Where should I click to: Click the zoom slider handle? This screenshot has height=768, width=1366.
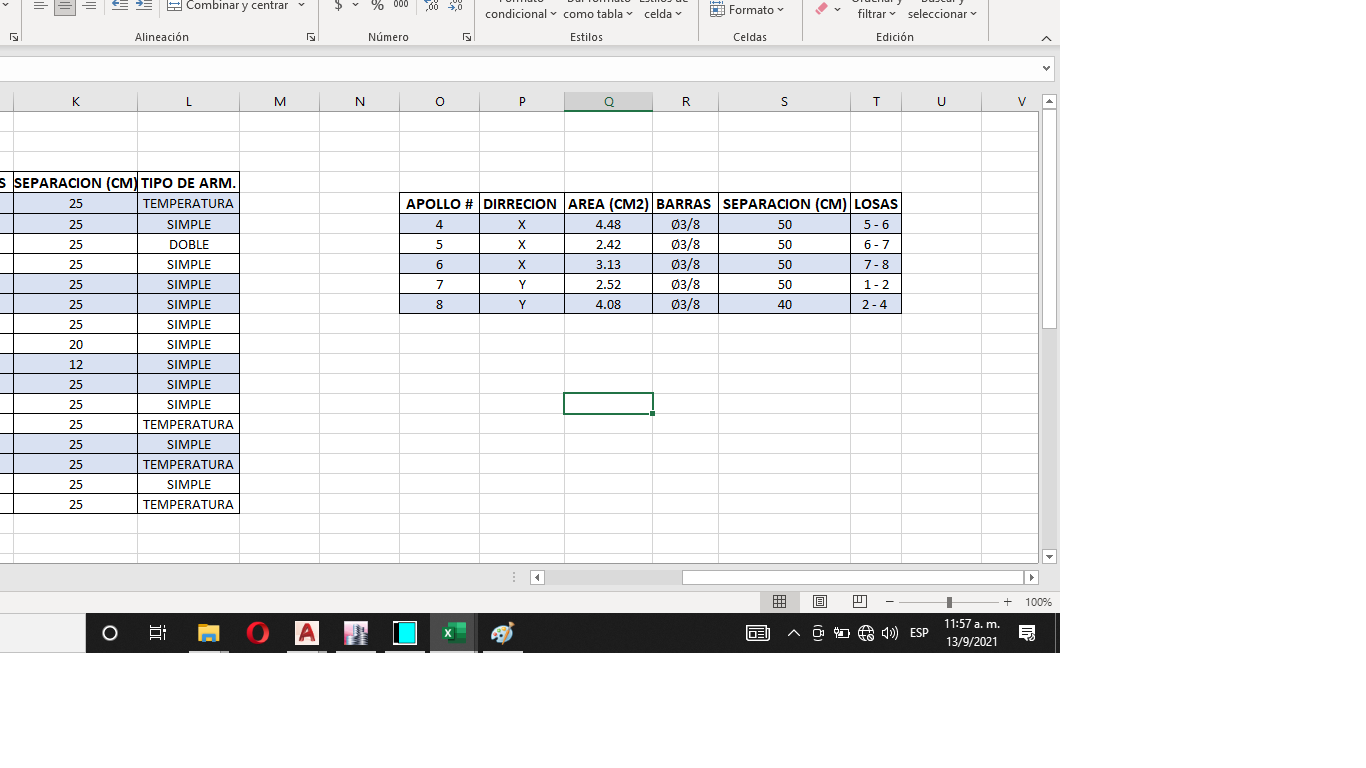[x=949, y=602]
